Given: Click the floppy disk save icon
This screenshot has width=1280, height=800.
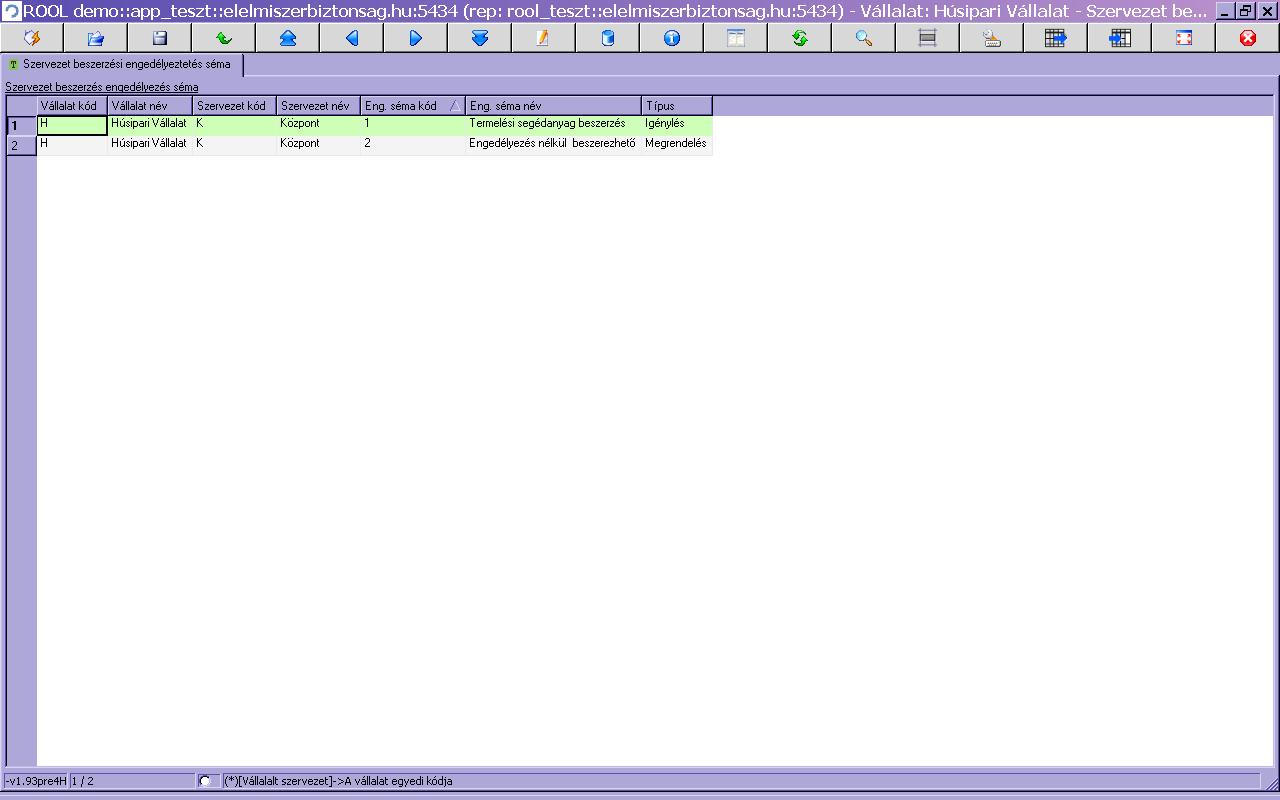Looking at the screenshot, I should 160,38.
